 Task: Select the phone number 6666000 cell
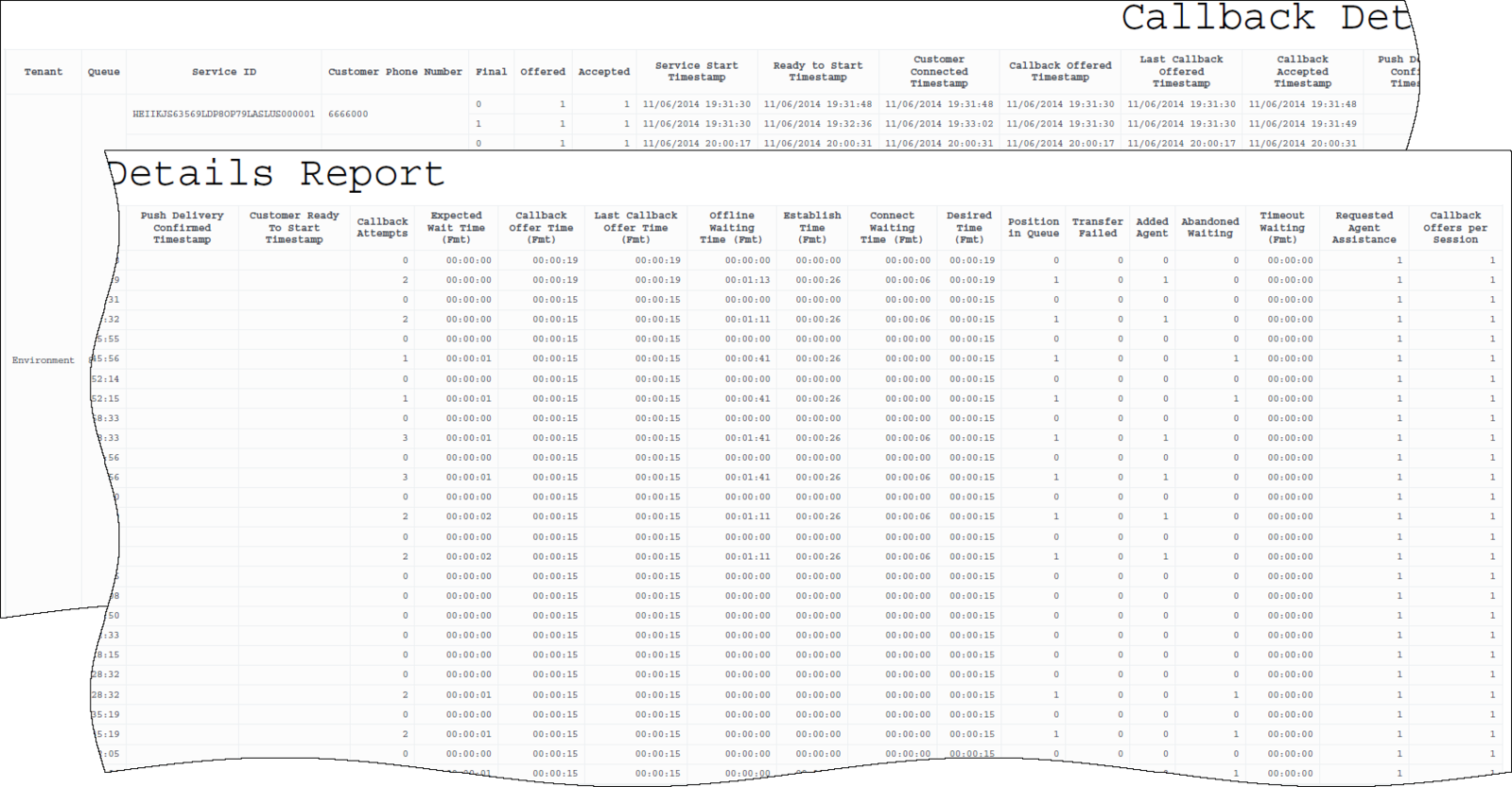coord(348,114)
